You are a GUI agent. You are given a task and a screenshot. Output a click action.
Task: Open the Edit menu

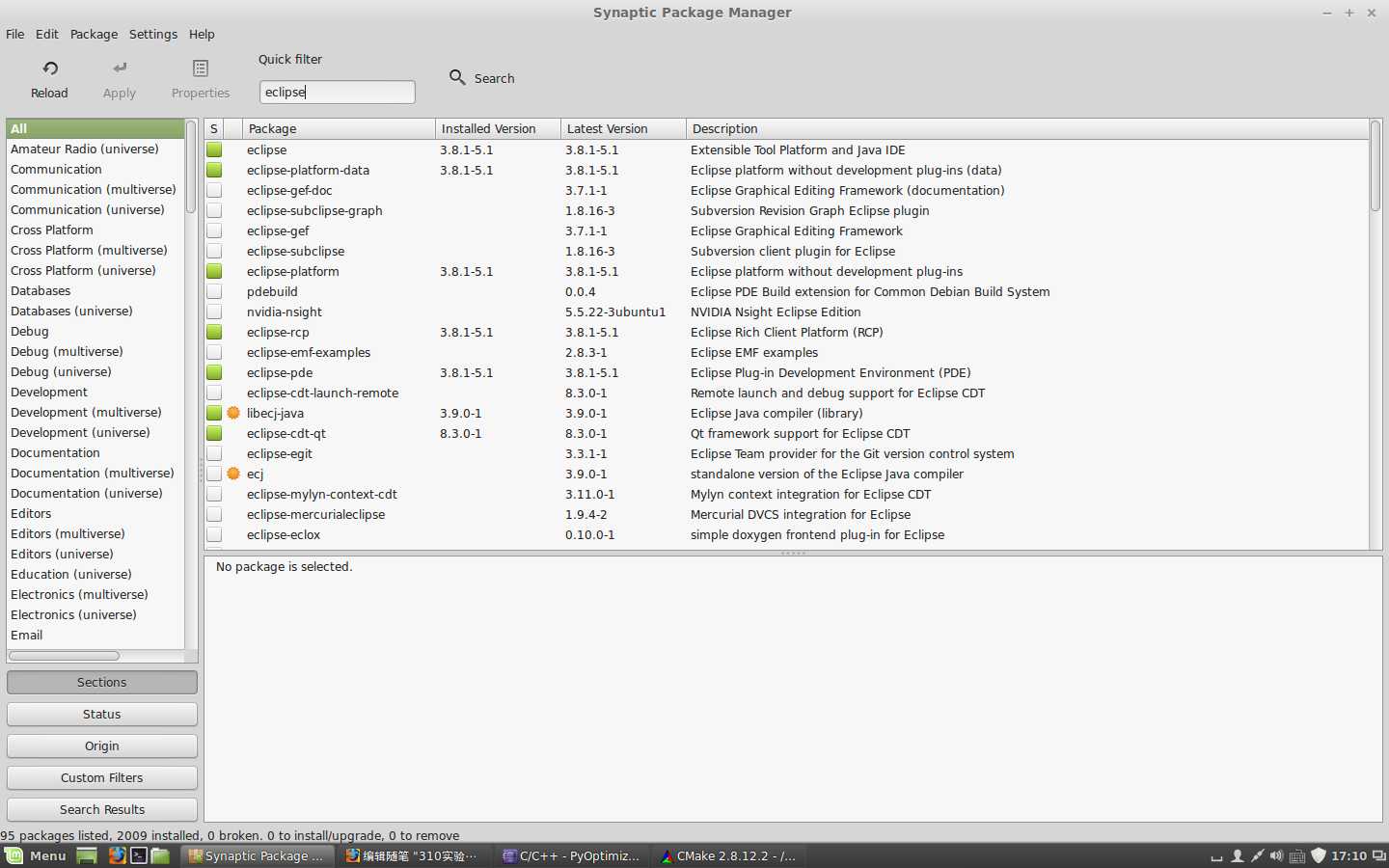47,34
